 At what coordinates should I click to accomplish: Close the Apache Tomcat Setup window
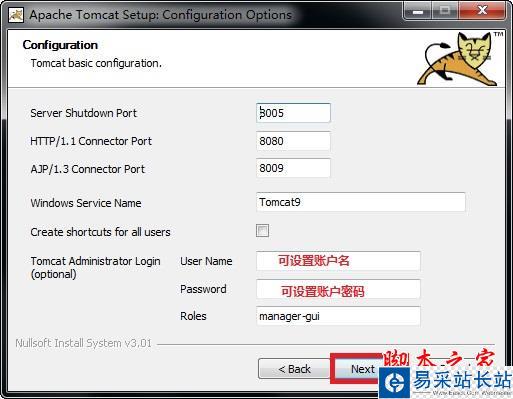[x=482, y=11]
